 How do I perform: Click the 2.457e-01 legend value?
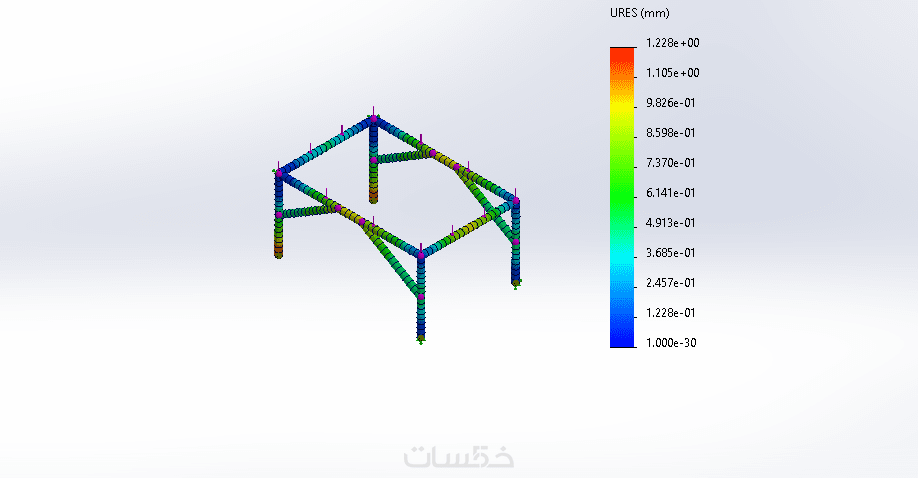click(x=671, y=282)
